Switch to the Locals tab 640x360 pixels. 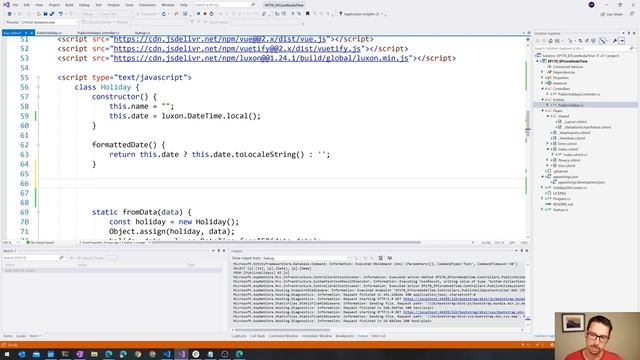21,336
